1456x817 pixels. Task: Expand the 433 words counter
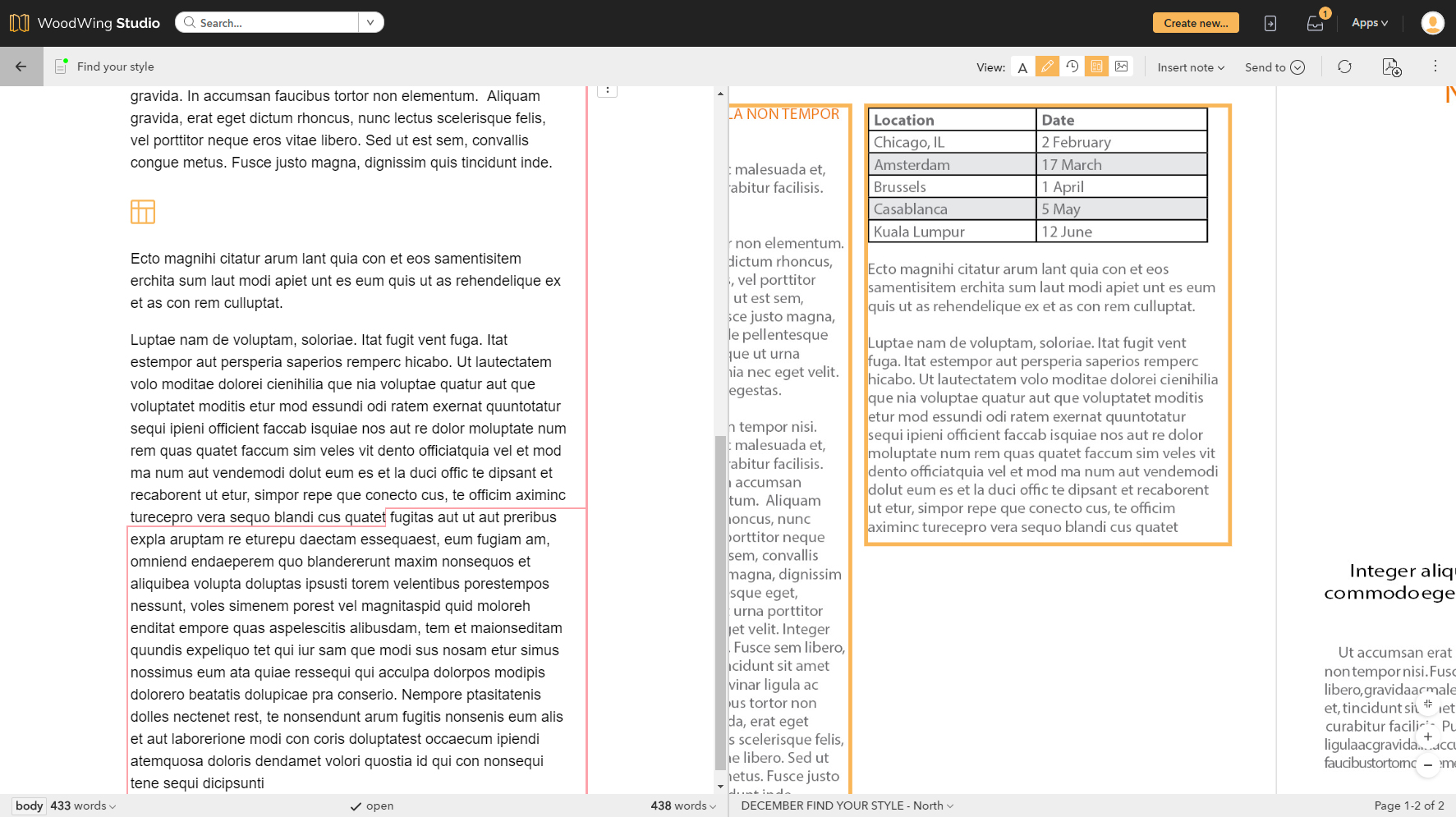coord(83,806)
